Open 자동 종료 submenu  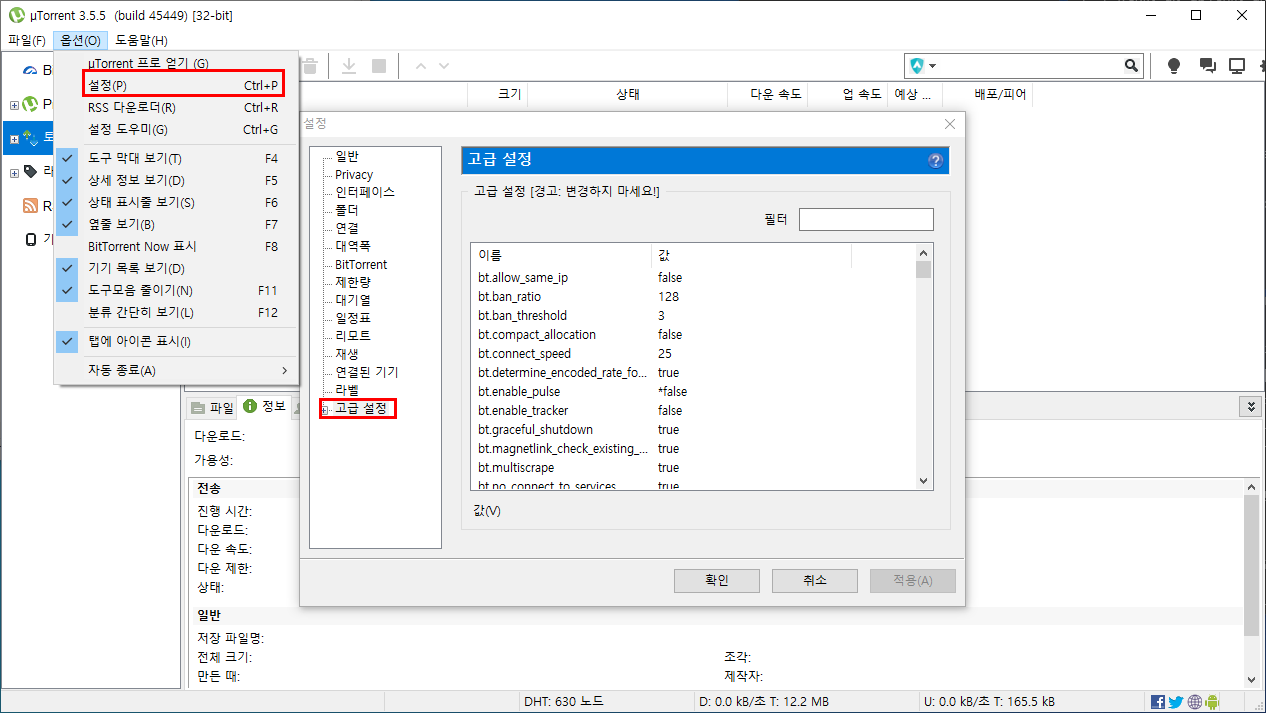point(176,370)
